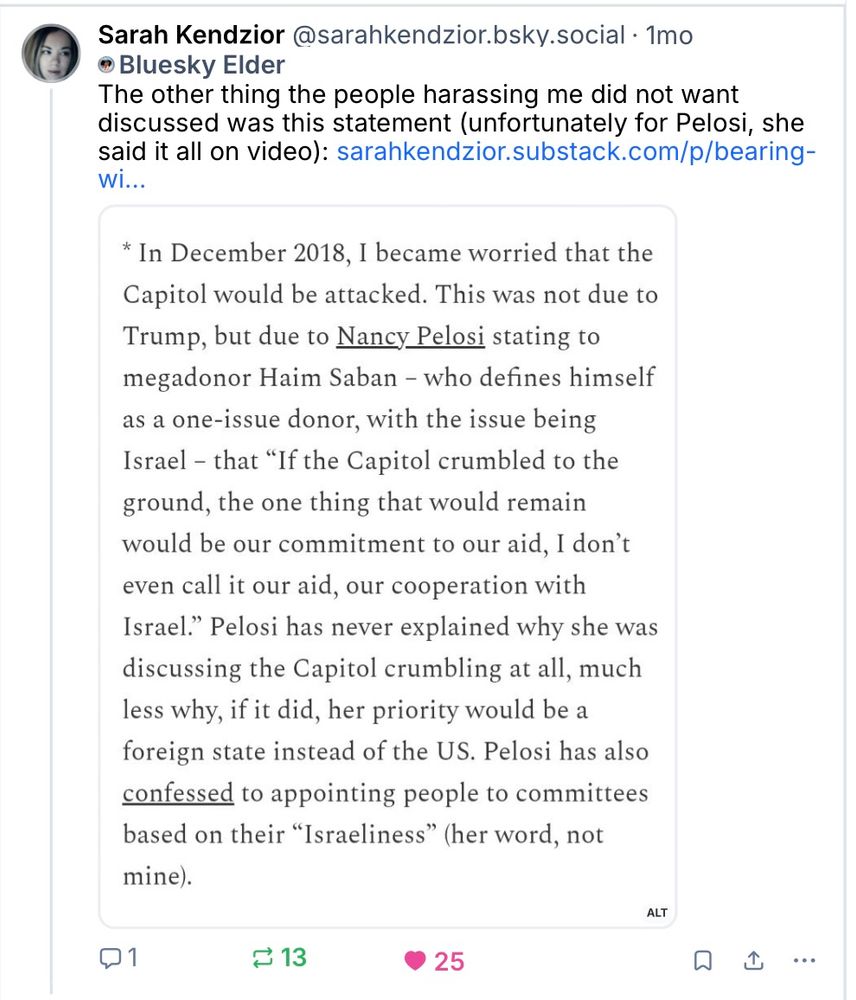Click the underlined Nancy Pelosi text
This screenshot has height=1000, width=856.
tap(410, 337)
